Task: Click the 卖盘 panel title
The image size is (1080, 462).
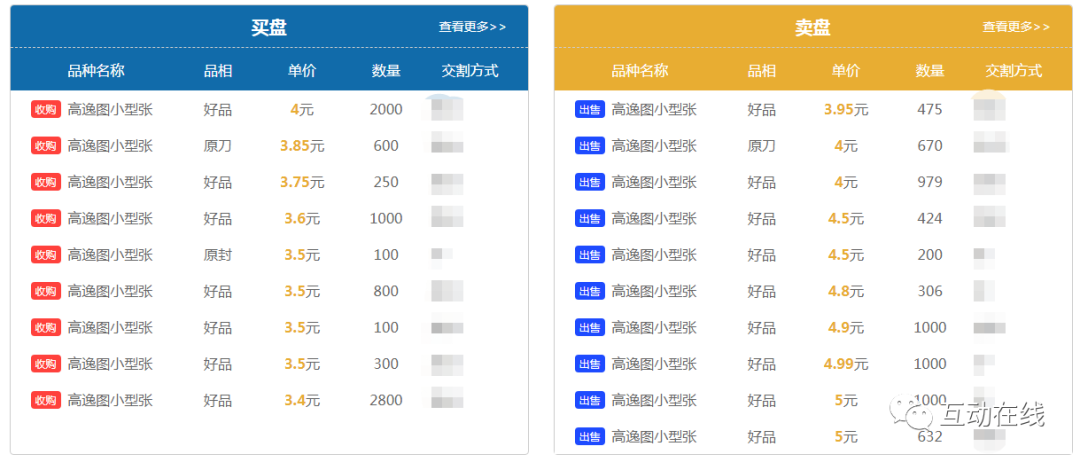Action: coord(813,28)
